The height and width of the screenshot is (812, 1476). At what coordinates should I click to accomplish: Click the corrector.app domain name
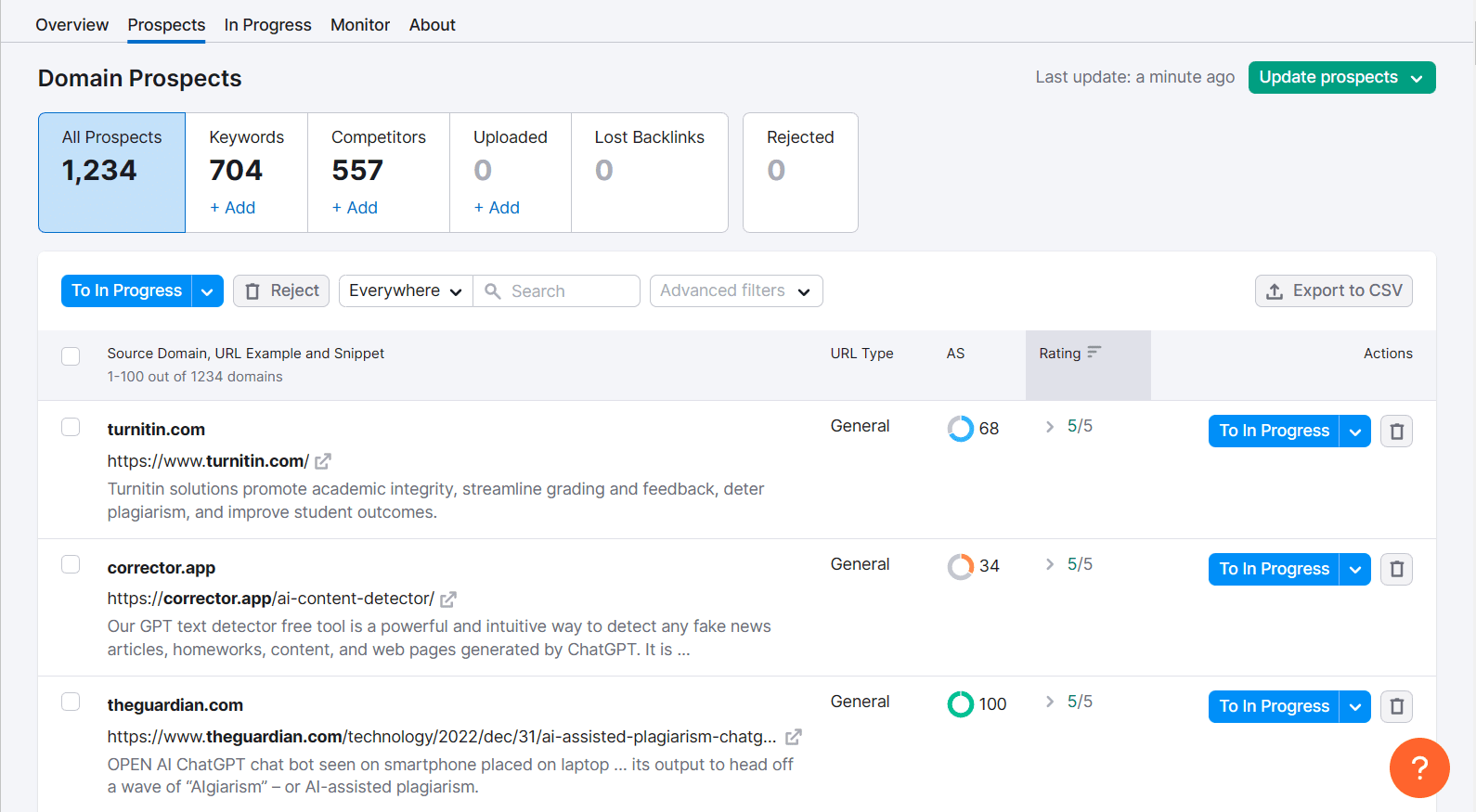tap(162, 568)
